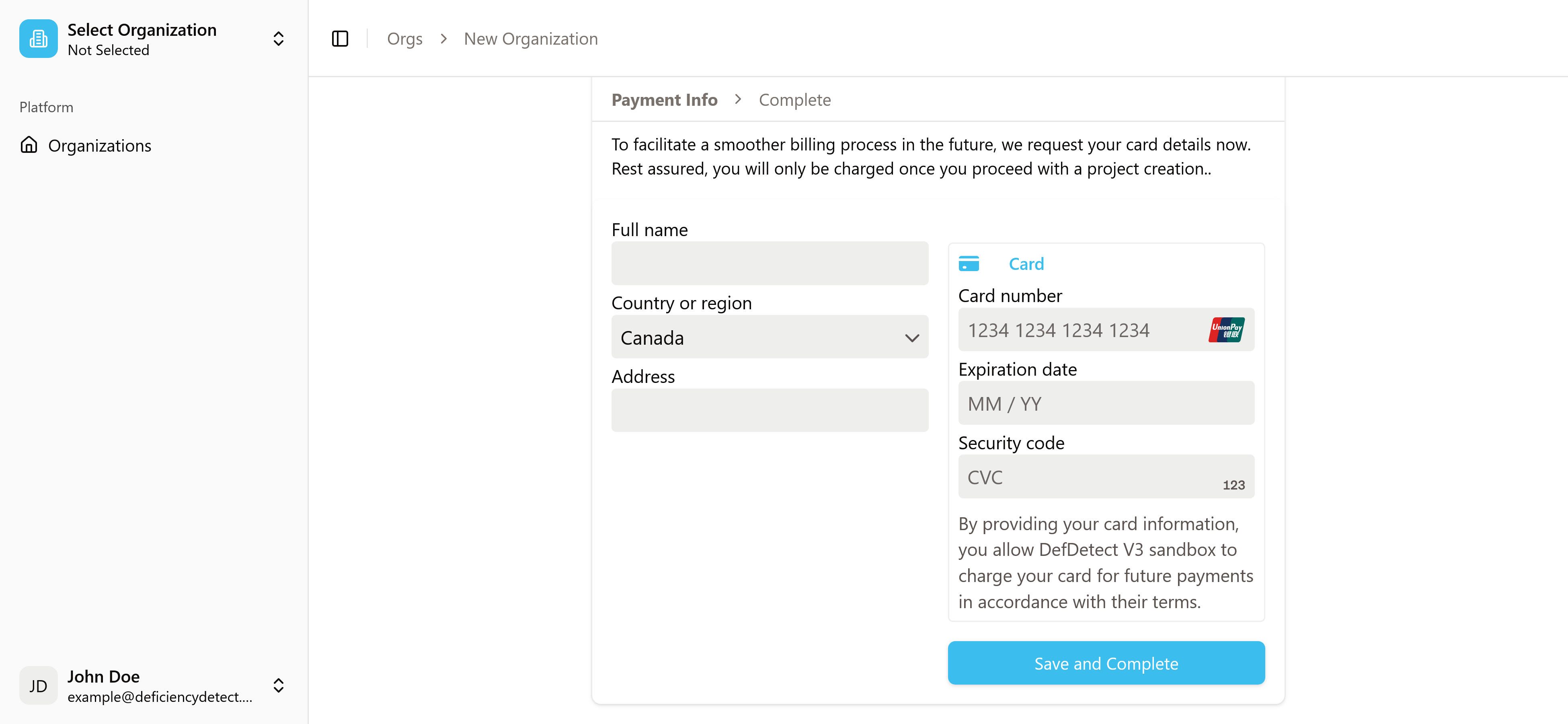Select the Card payment method tab
Screen dimensions: 1568x724
[x=1026, y=264]
